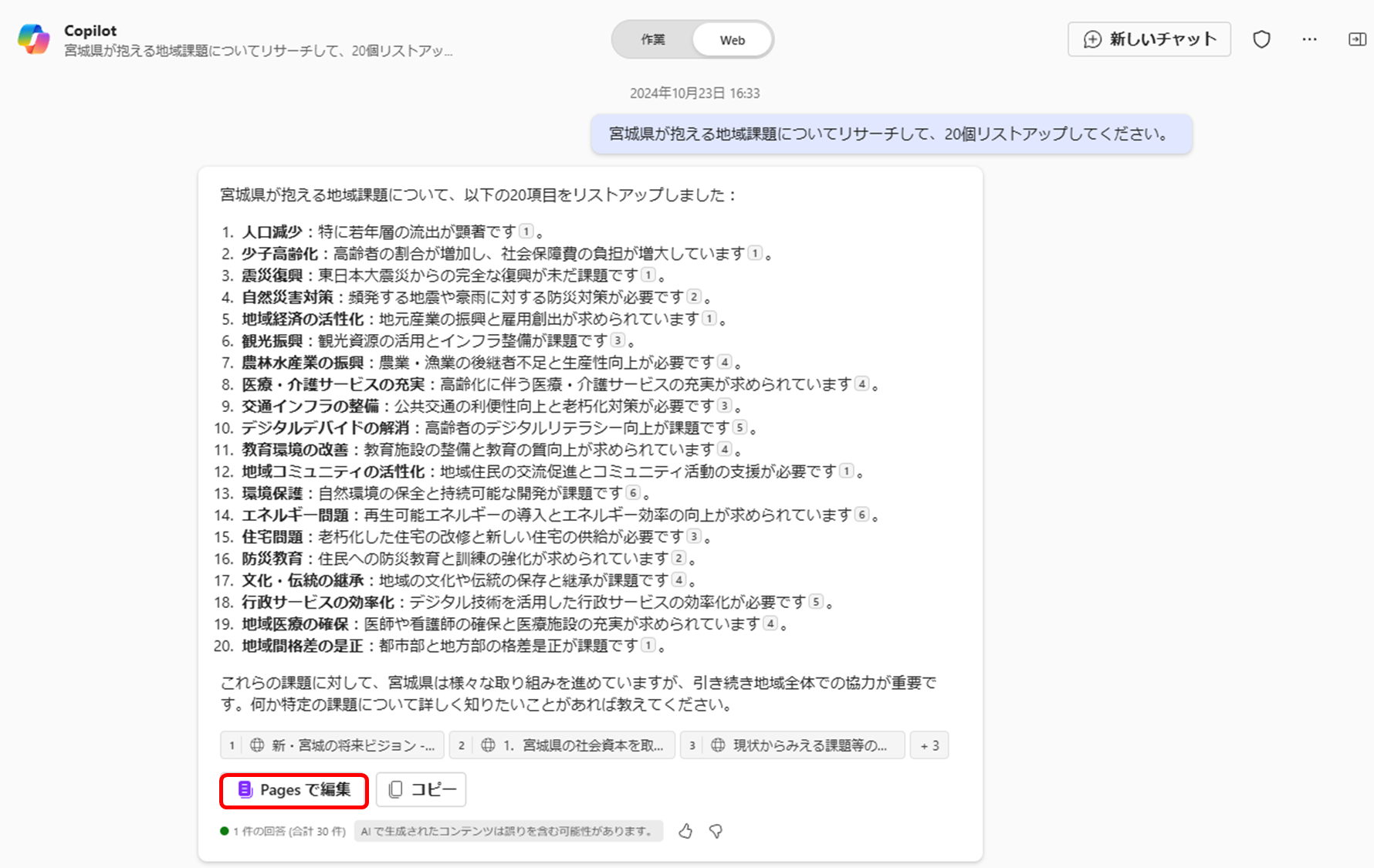1374x868 pixels.
Task: Give a thumbs down to the response
Action: tap(716, 831)
